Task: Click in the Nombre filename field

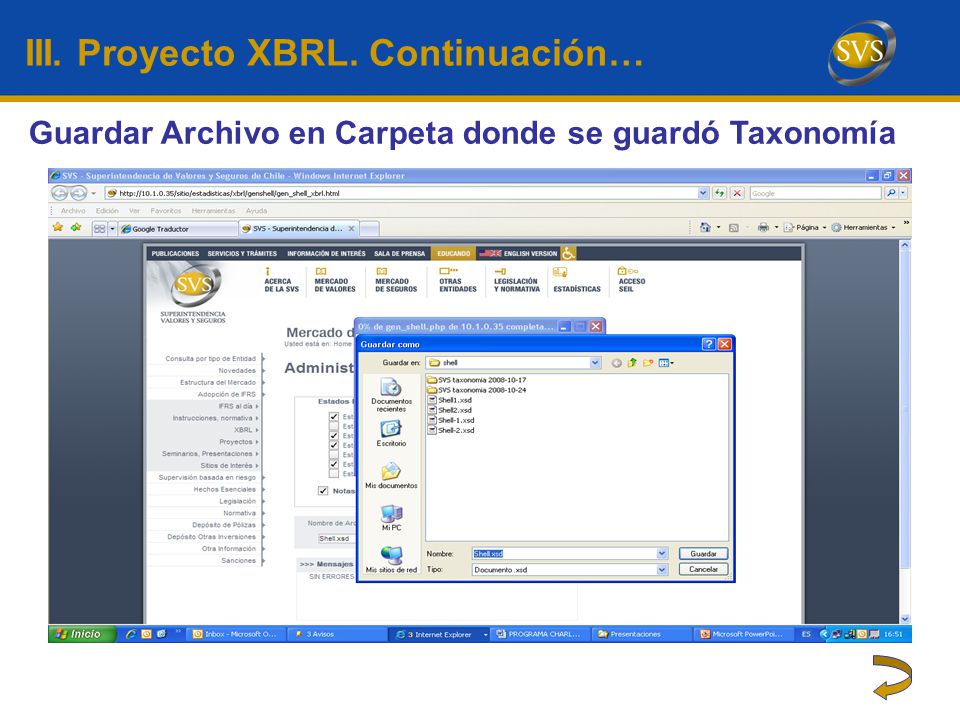Action: pos(564,553)
